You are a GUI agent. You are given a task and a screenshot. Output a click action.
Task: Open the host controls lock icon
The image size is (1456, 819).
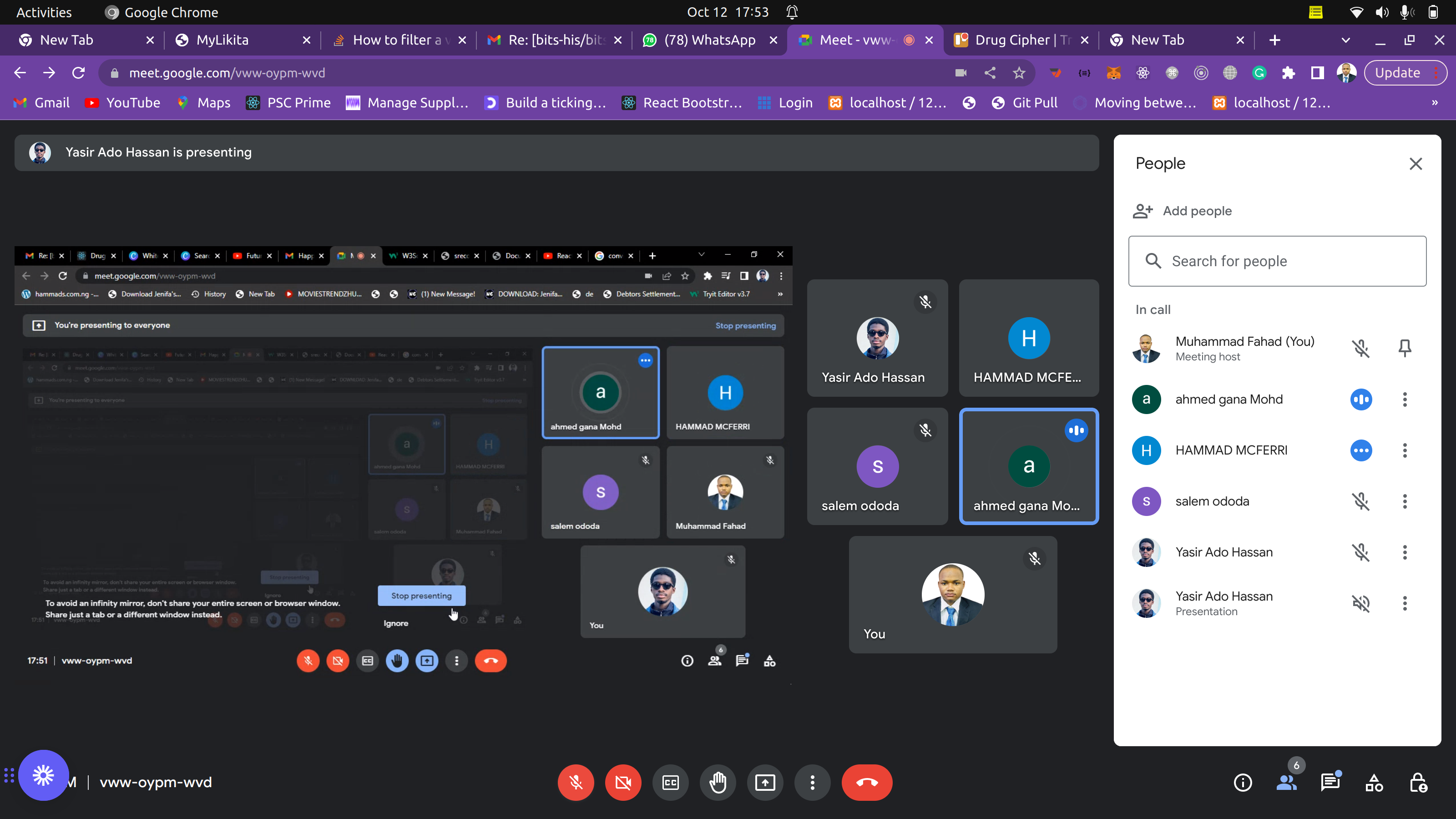(1418, 782)
